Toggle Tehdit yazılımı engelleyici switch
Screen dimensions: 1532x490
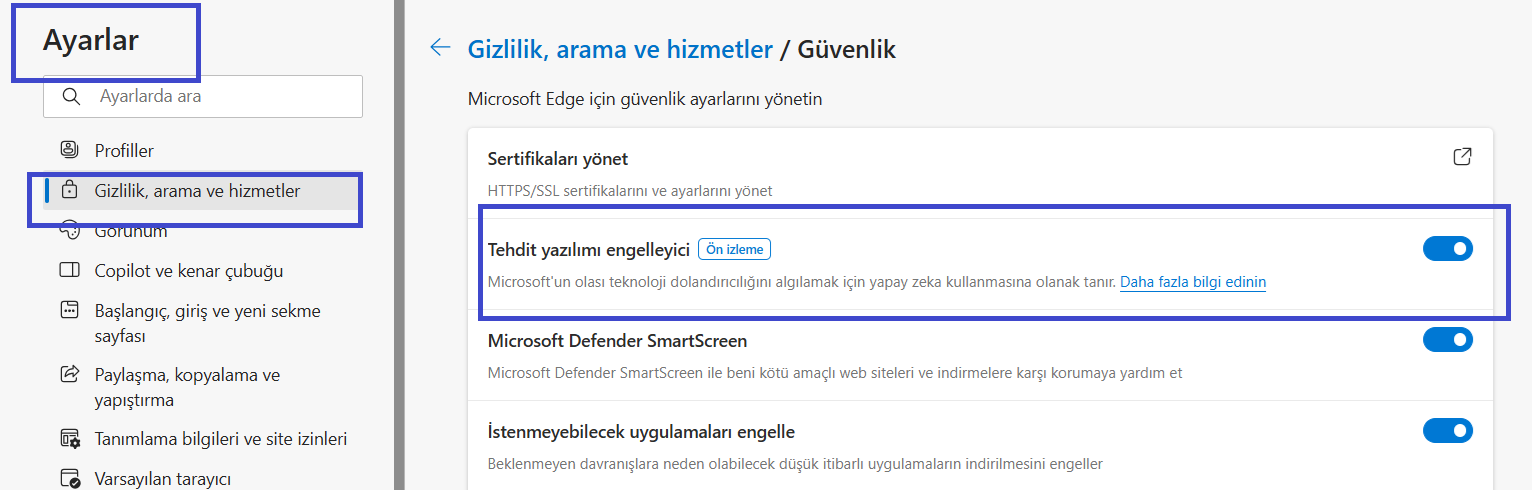1448,248
